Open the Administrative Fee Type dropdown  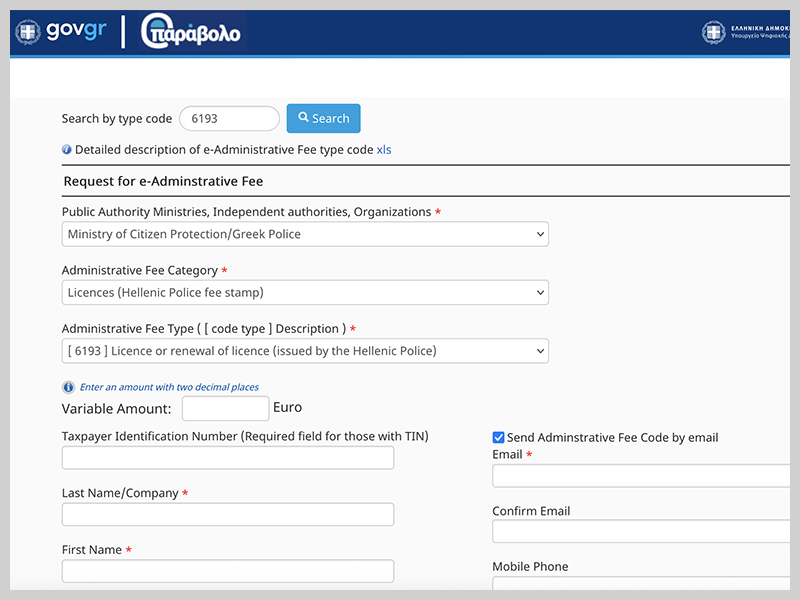click(305, 351)
